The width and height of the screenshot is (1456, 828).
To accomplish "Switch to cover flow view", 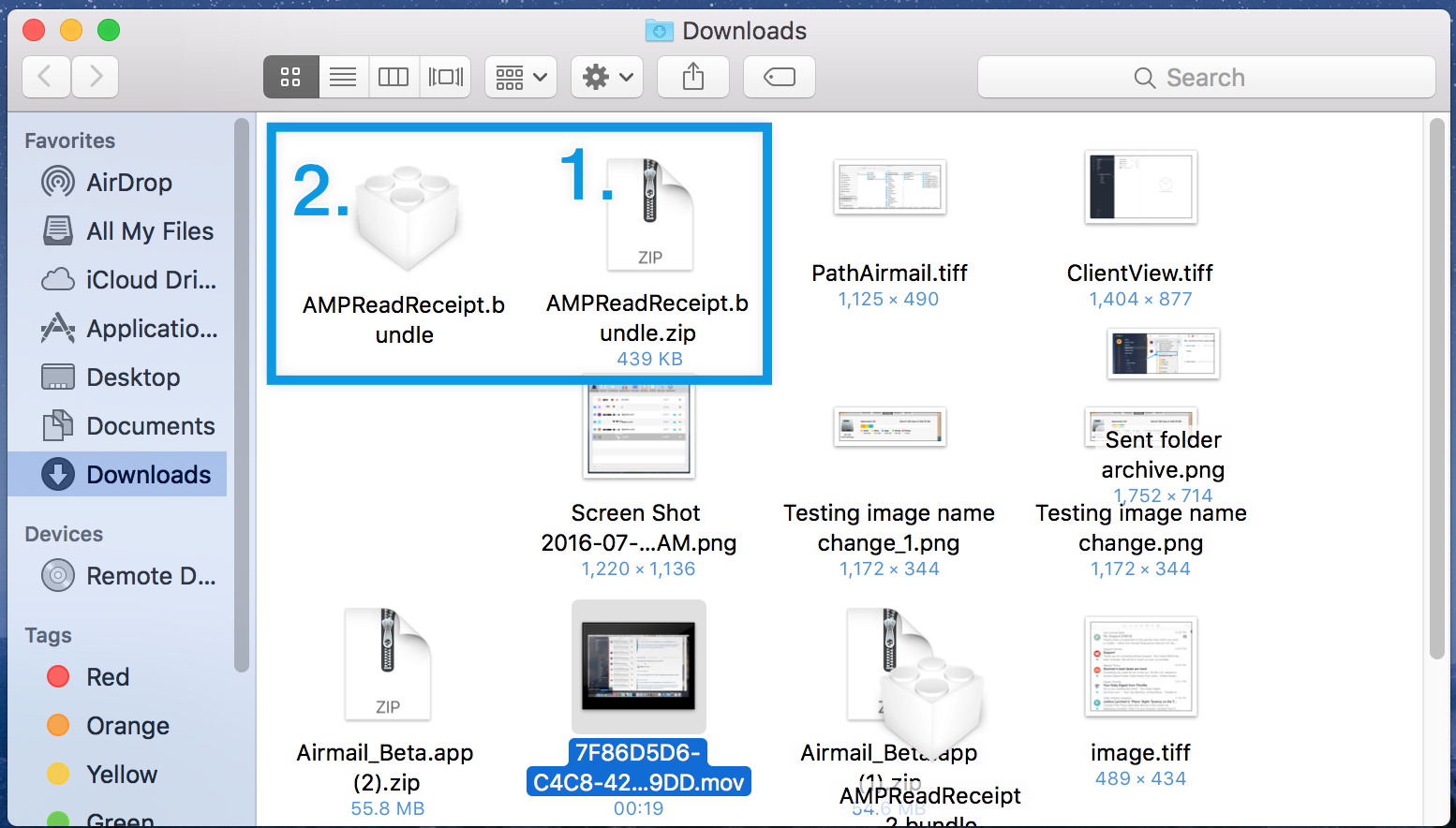I will click(x=445, y=77).
